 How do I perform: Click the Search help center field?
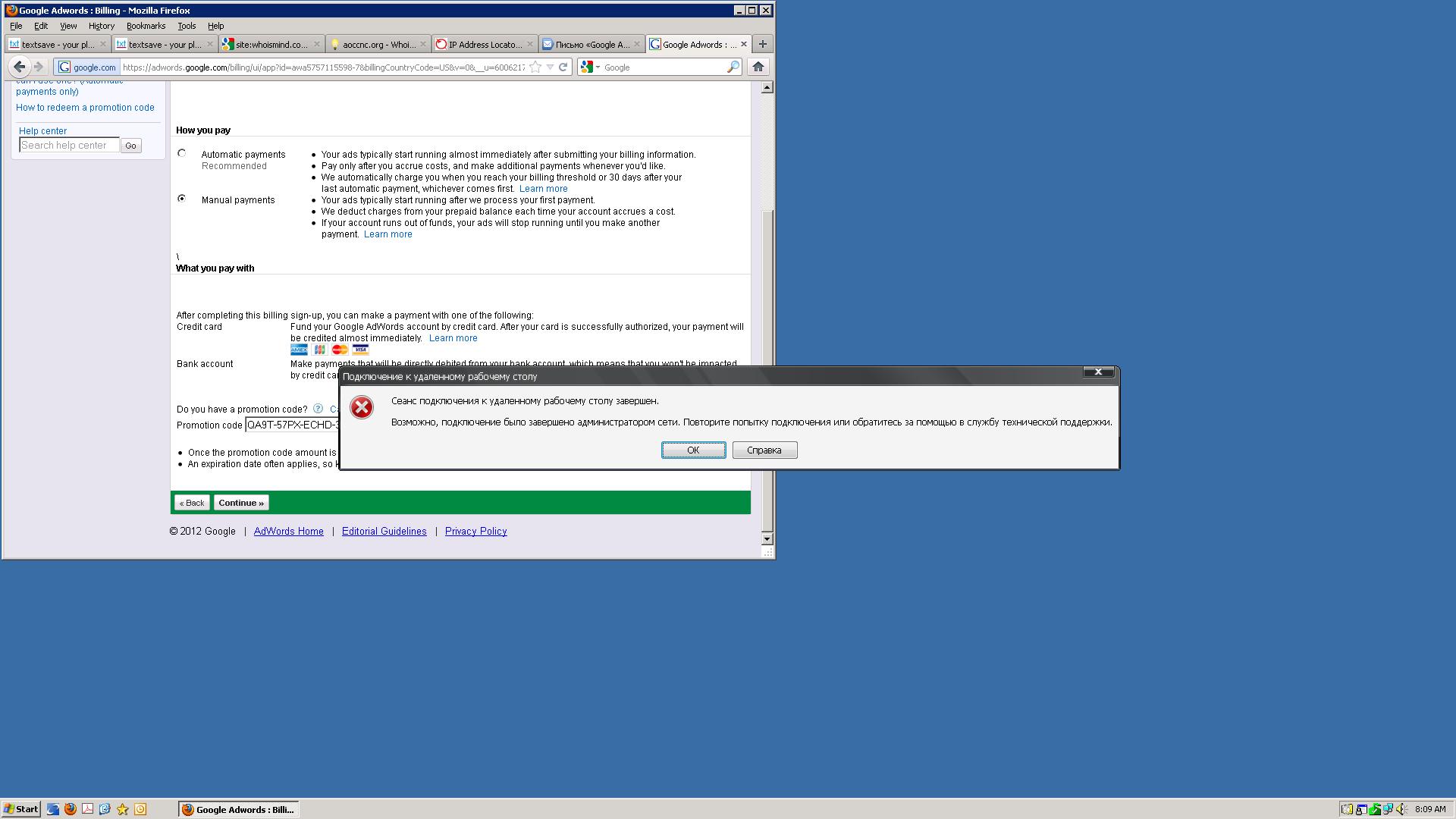69,146
